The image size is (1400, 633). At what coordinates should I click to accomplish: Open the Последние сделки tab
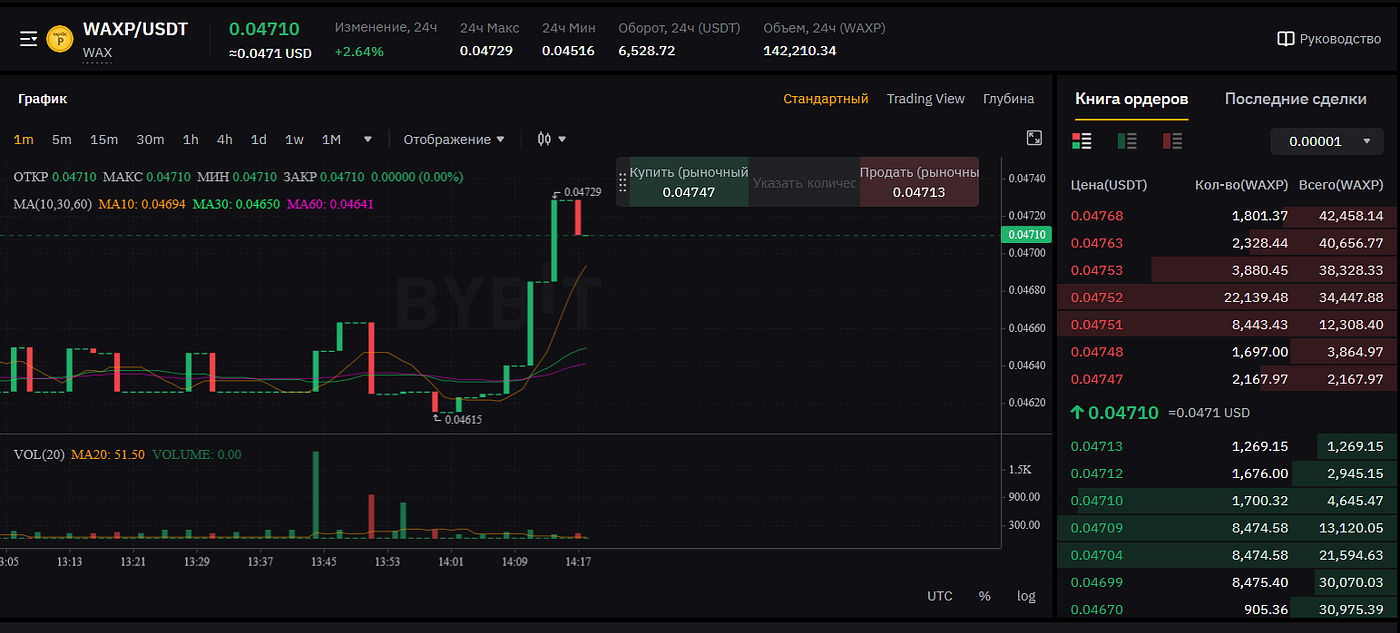coord(1295,99)
